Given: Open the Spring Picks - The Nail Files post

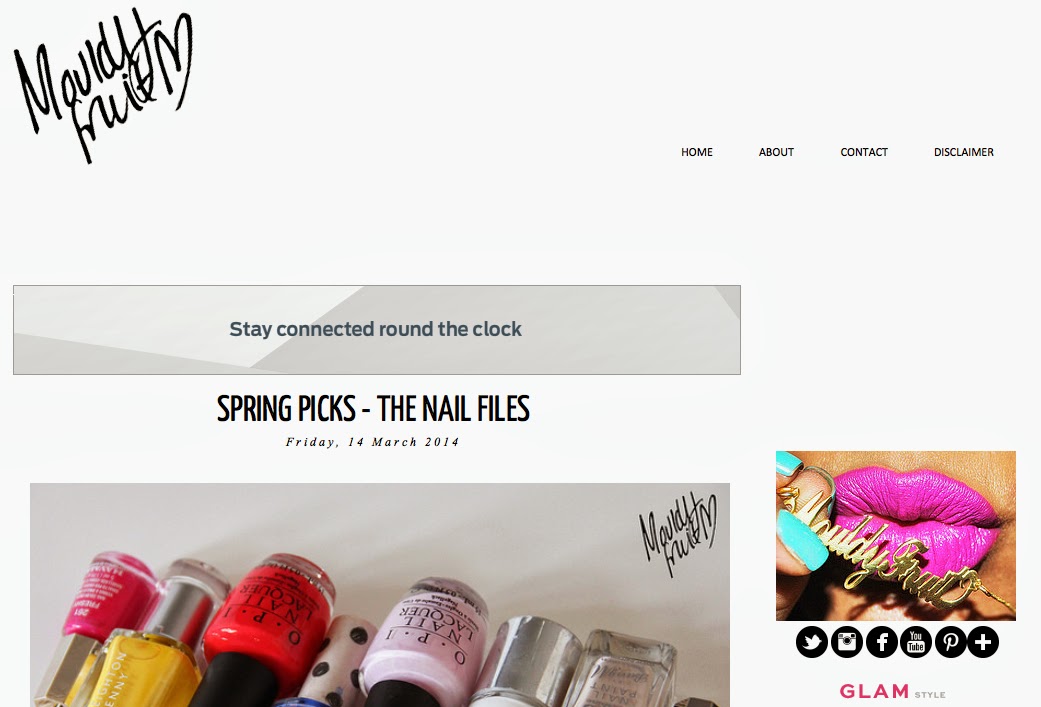Looking at the screenshot, I should (x=373, y=409).
